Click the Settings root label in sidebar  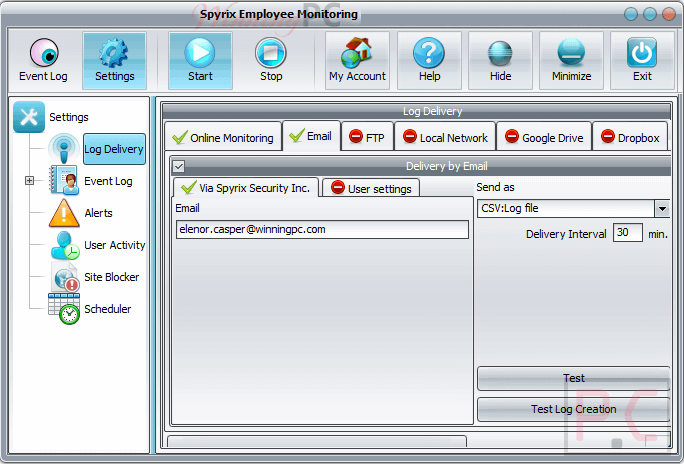tap(69, 117)
